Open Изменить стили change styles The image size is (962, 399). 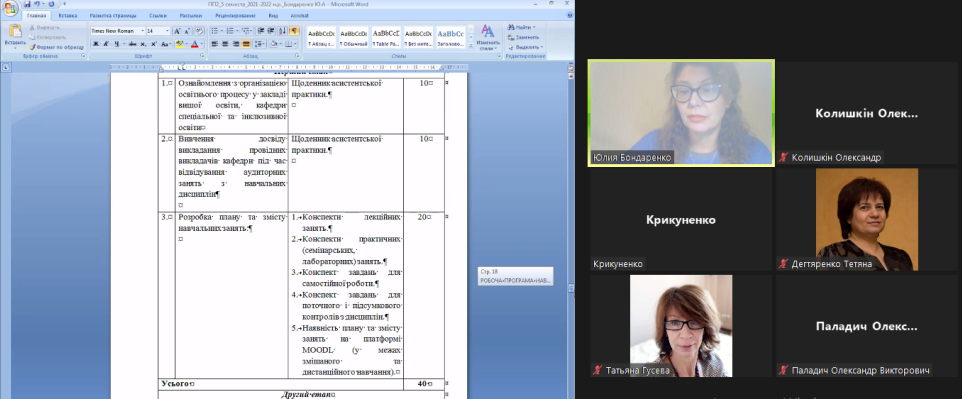(488, 38)
